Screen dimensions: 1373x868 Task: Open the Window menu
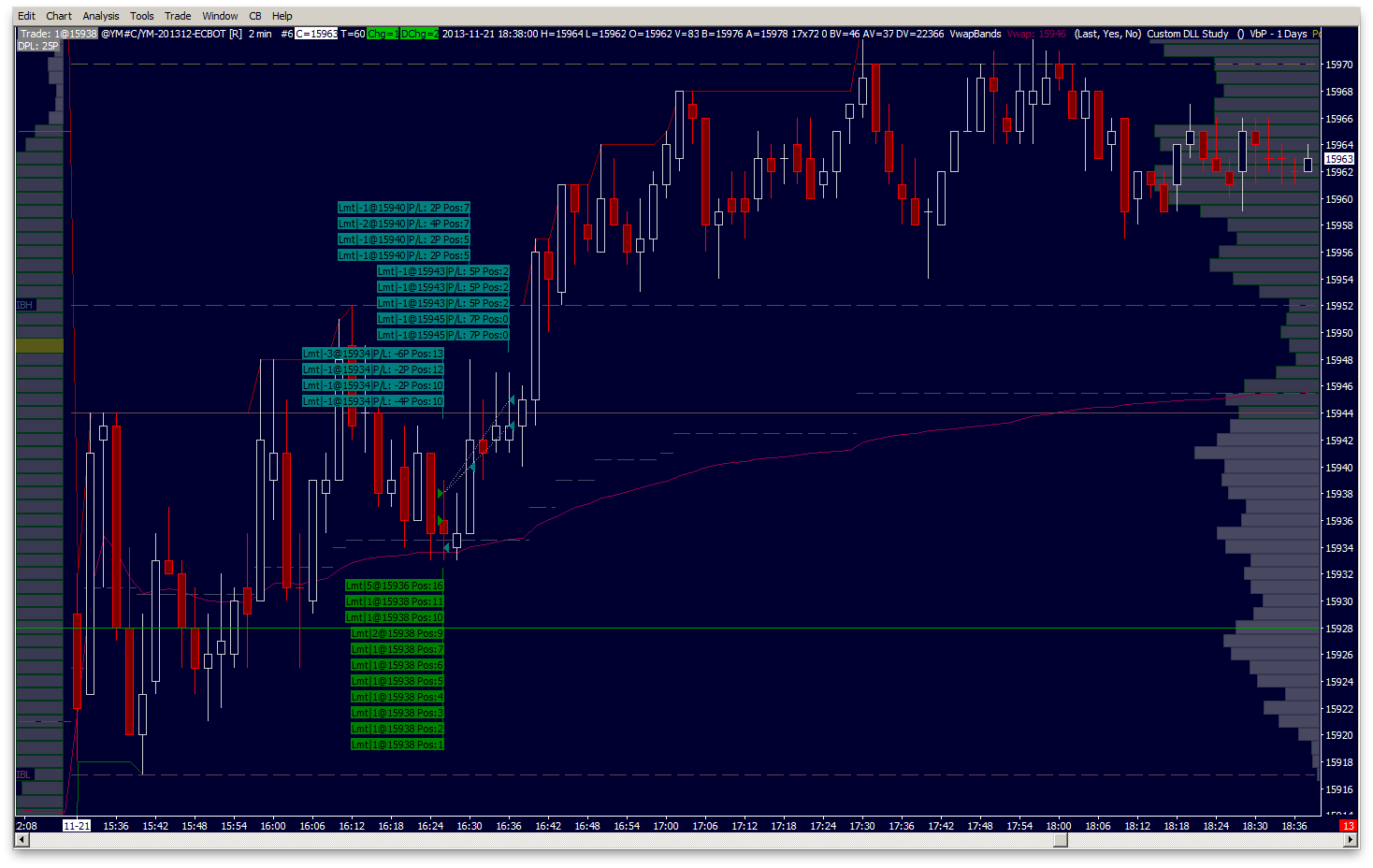pyautogui.click(x=220, y=16)
